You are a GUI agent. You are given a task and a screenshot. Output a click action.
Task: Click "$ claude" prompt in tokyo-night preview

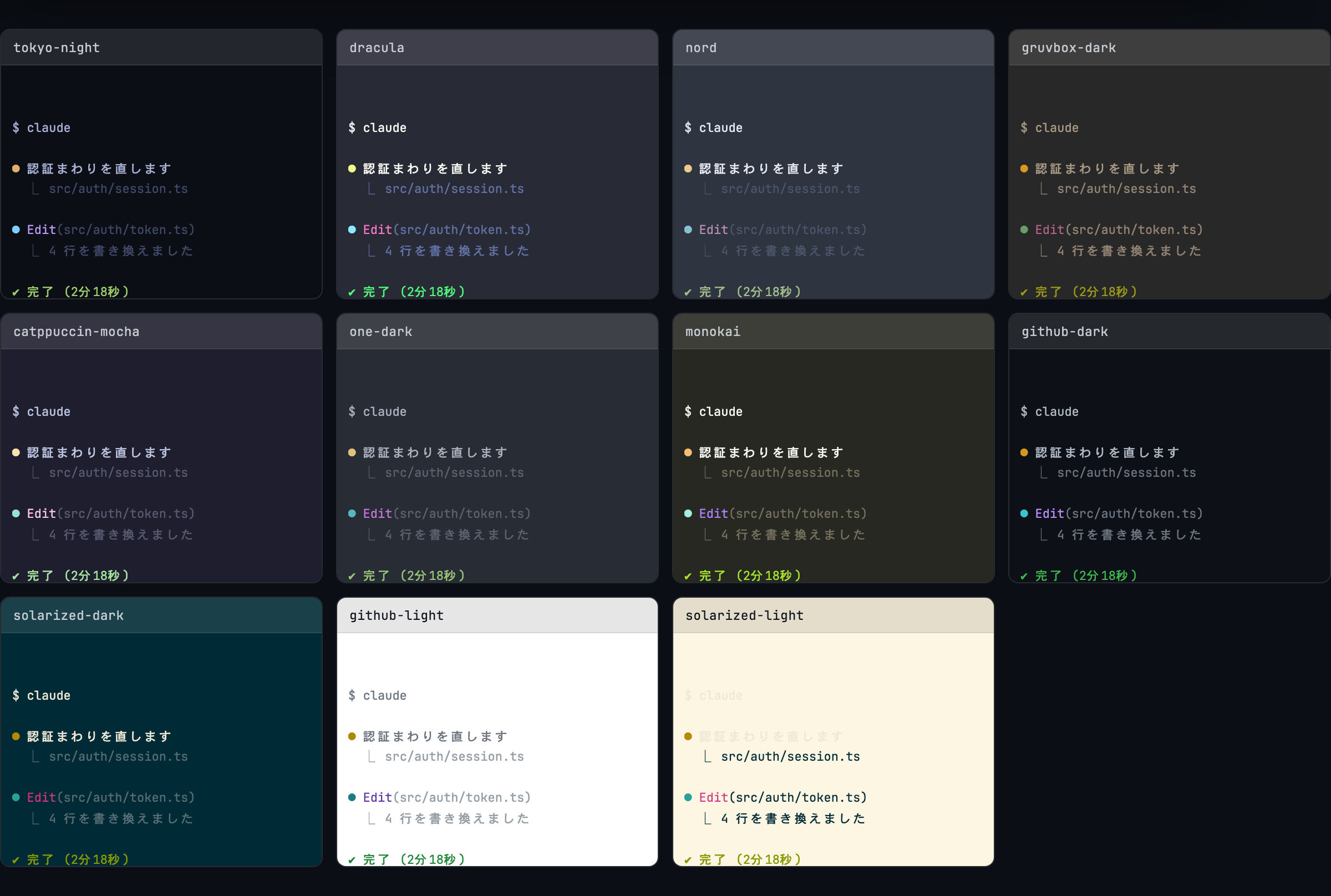pyautogui.click(x=42, y=128)
